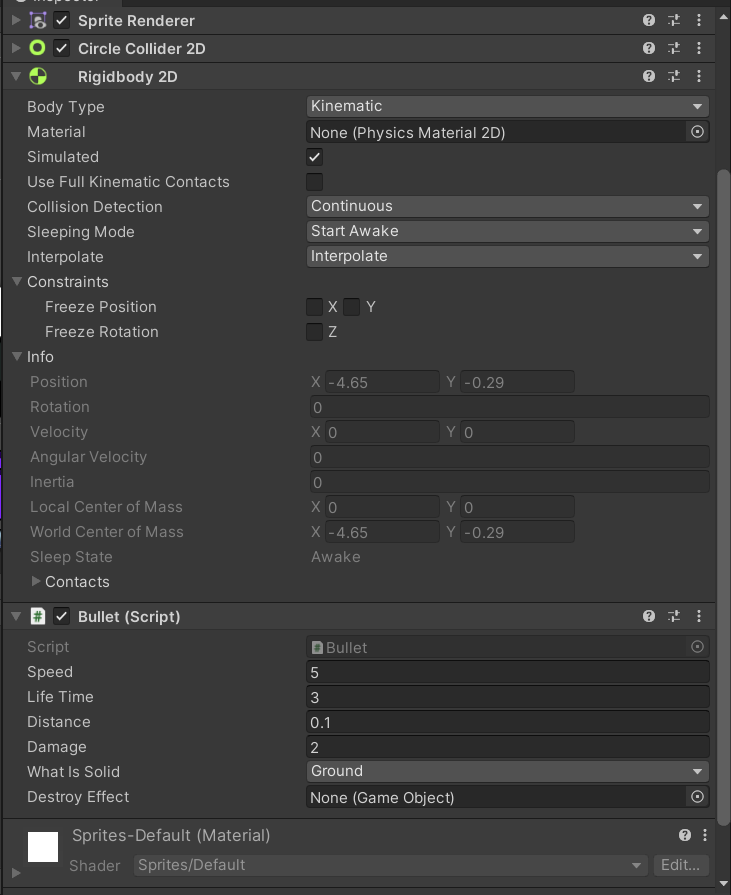
Task: Click the Speed value field
Action: click(x=508, y=672)
